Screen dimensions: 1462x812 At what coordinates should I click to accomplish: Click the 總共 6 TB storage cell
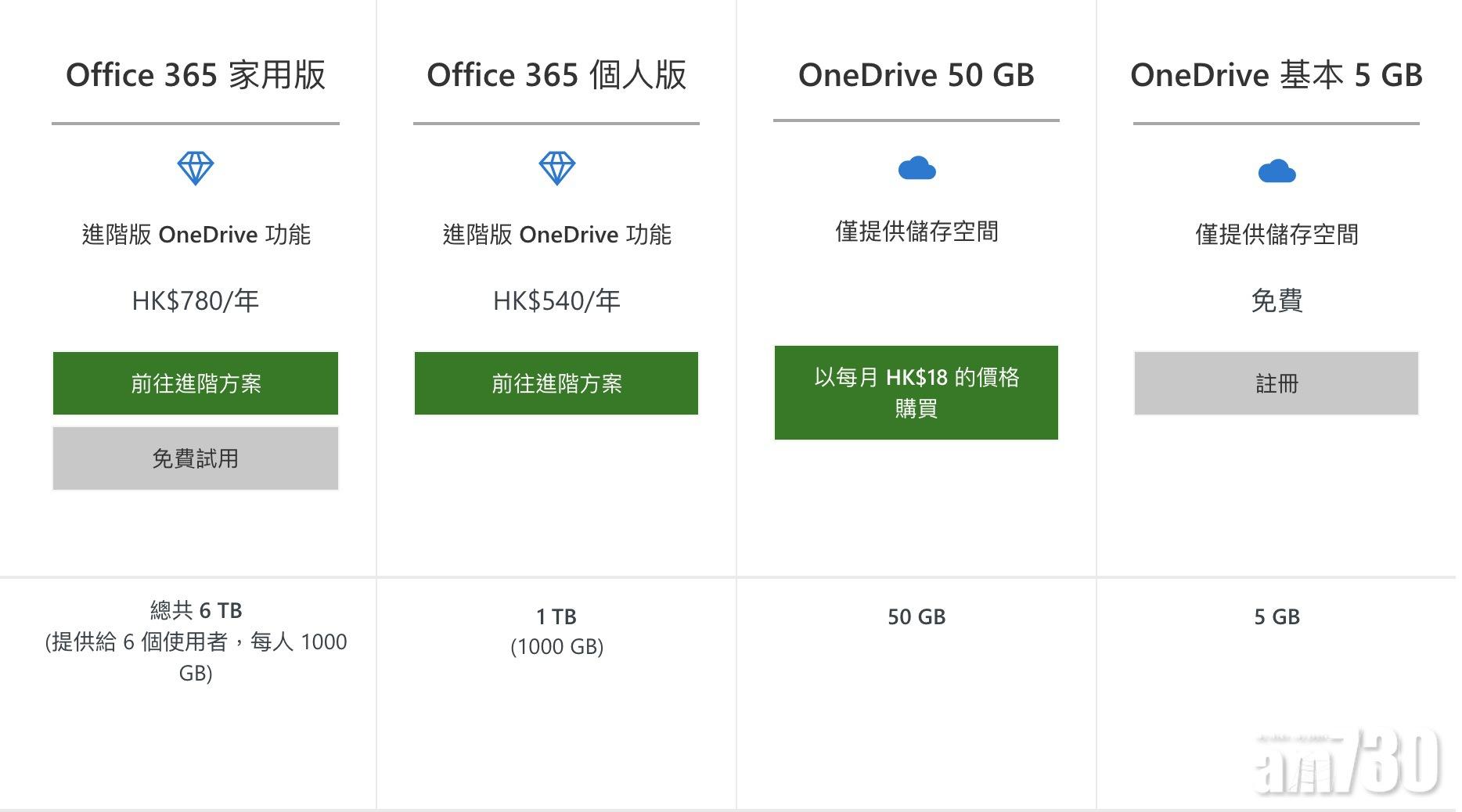pos(196,641)
